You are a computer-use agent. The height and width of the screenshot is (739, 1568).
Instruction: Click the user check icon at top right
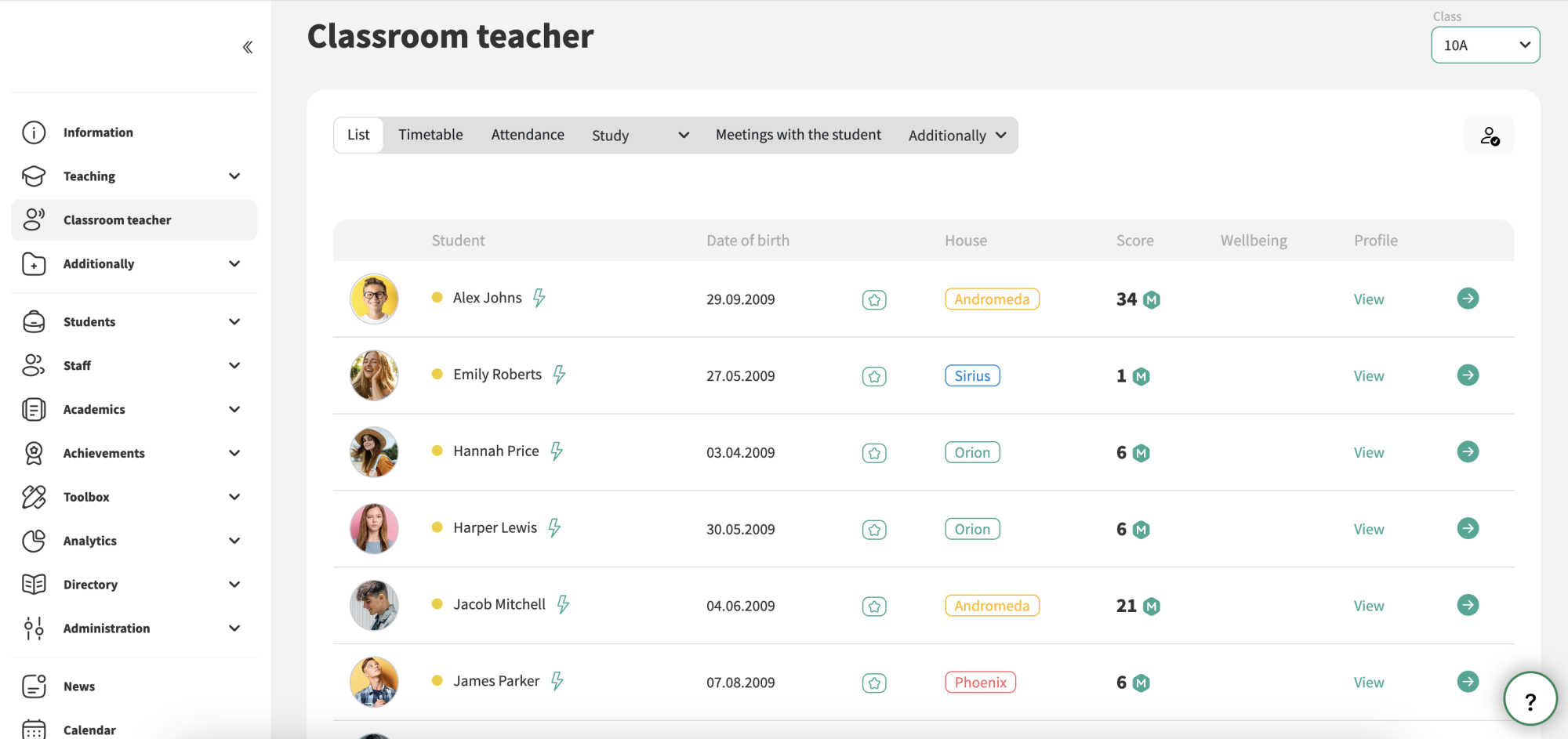coord(1489,136)
